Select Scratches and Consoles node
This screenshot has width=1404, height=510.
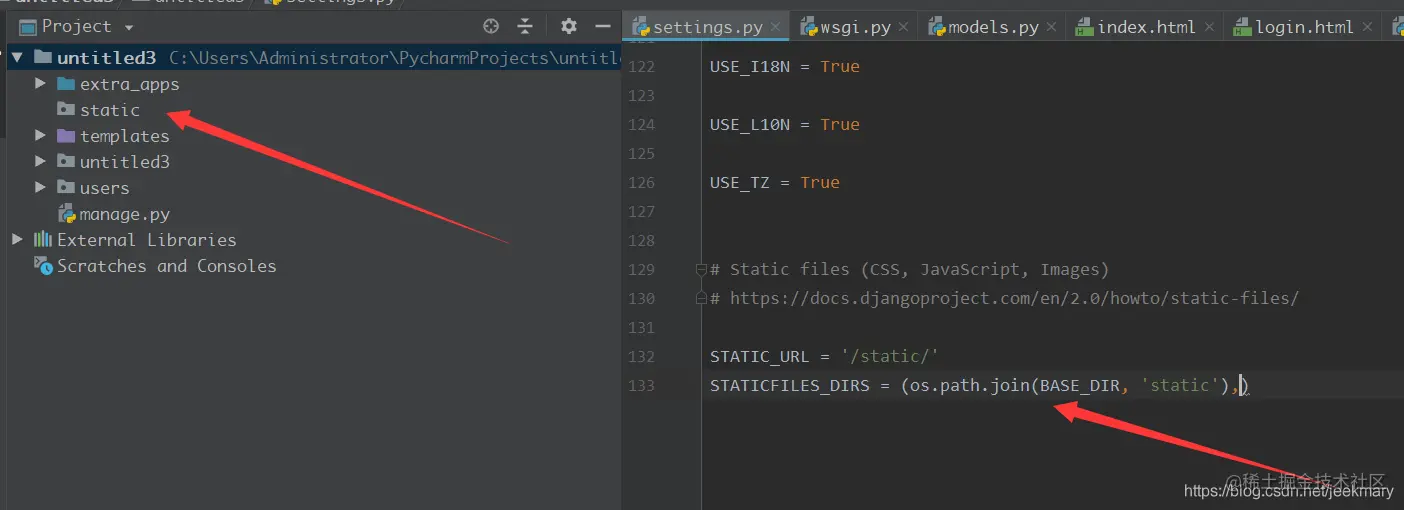[x=166, y=266]
